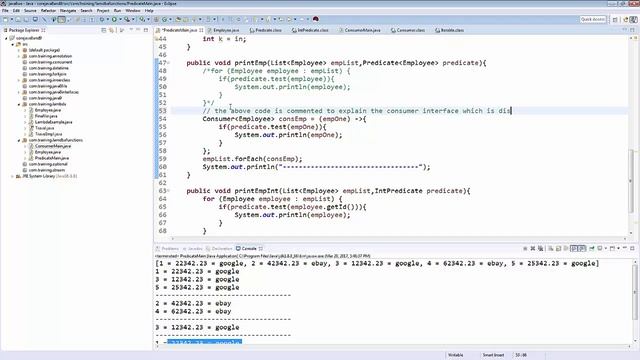Click the Open Perspective icon near Quick Access
Screen dimensions: 640x360
615,19
